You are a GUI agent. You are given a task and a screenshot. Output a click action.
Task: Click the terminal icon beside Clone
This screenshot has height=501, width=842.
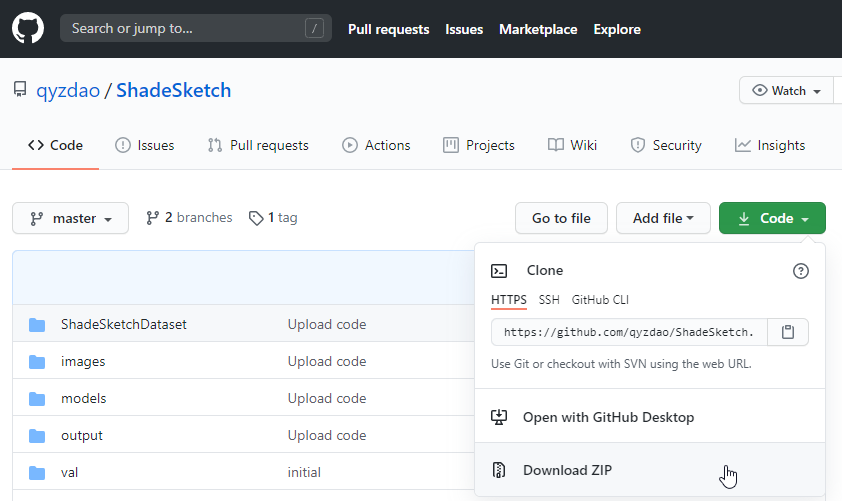click(x=499, y=271)
